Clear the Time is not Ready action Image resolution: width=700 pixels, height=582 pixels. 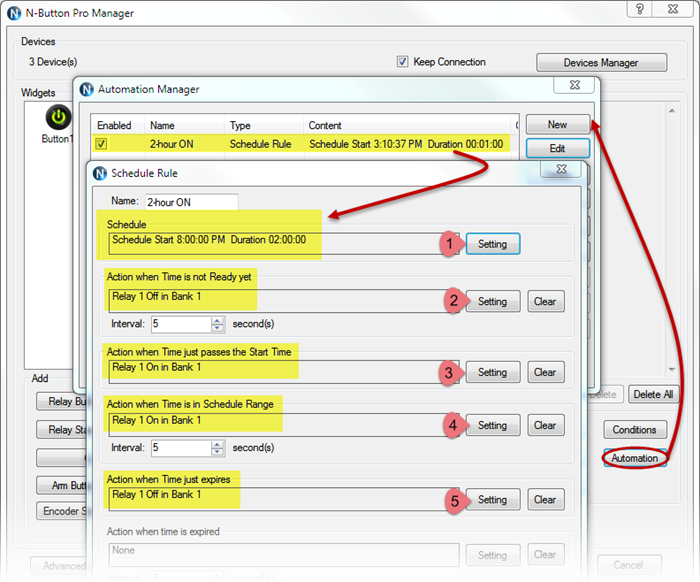[546, 301]
